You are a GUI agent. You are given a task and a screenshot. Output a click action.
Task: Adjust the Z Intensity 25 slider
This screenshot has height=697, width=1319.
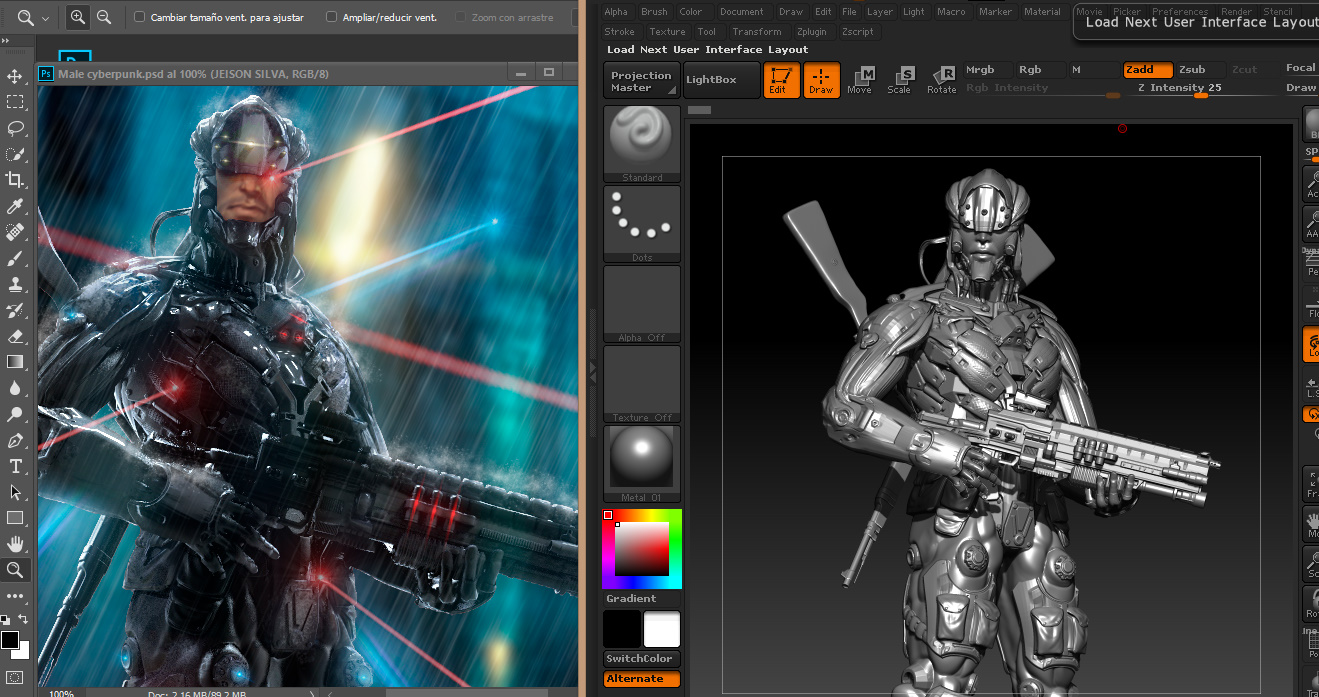(x=1205, y=88)
